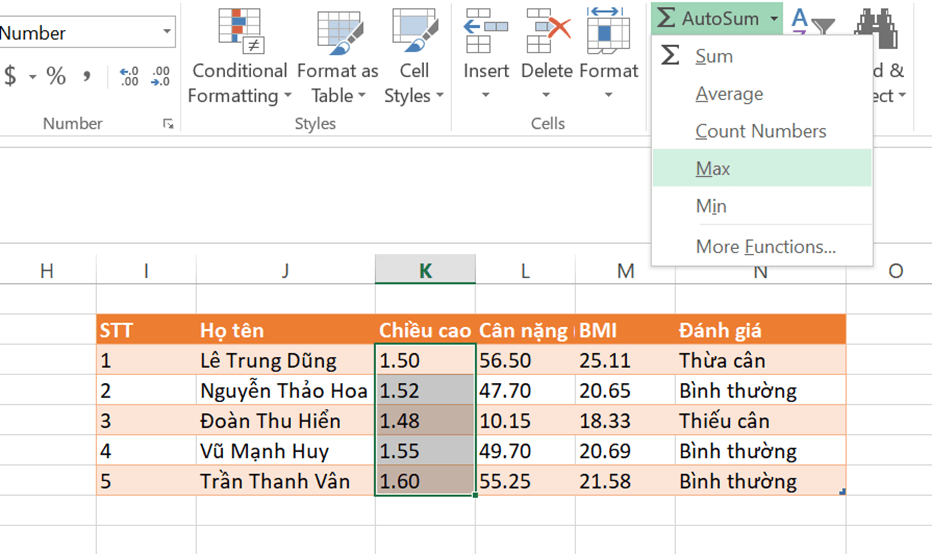Open Number format dialog launcher

click(168, 124)
